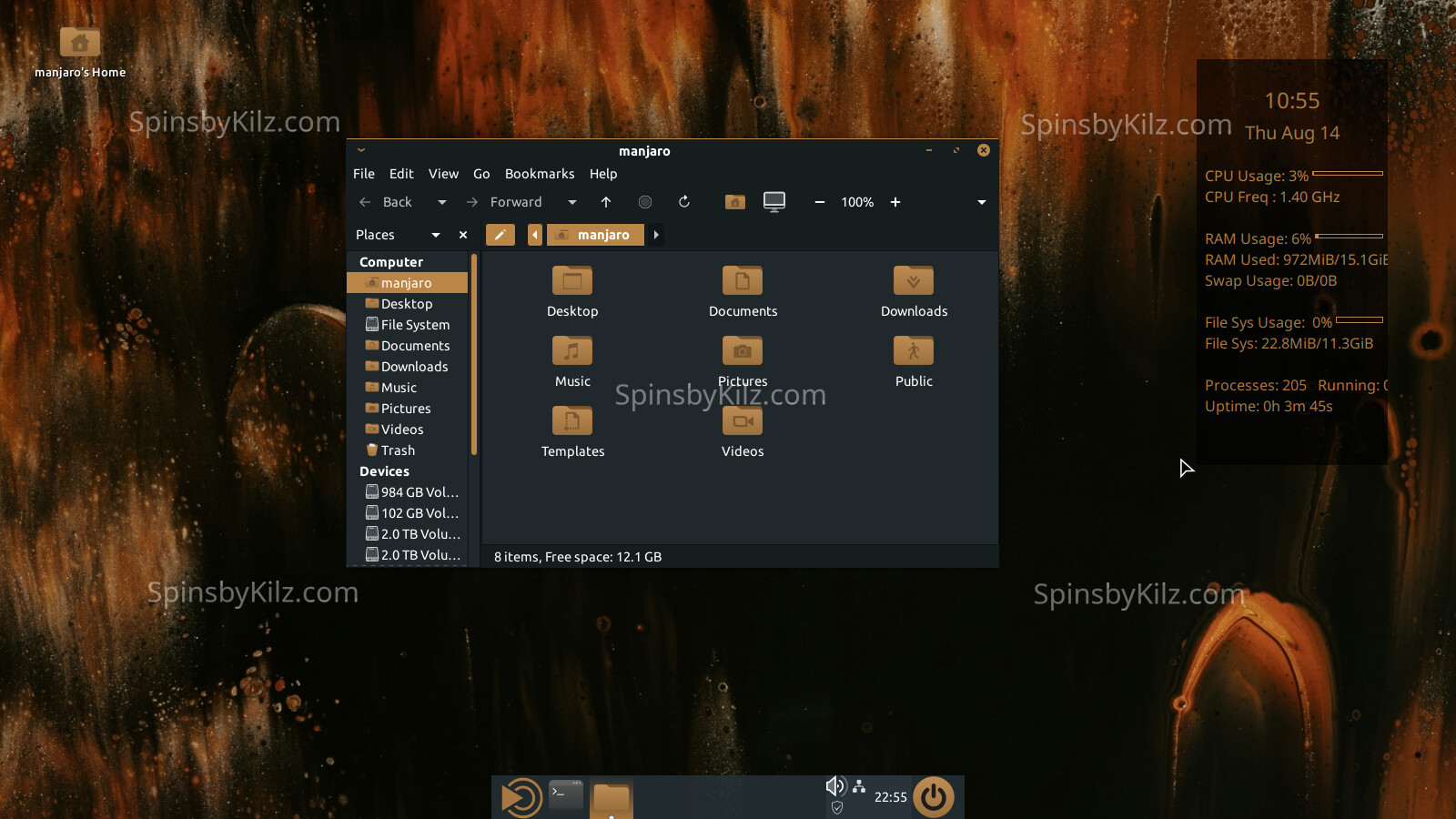Screen dimensions: 1456x819
Task: Open the Edit menu
Action: (401, 174)
